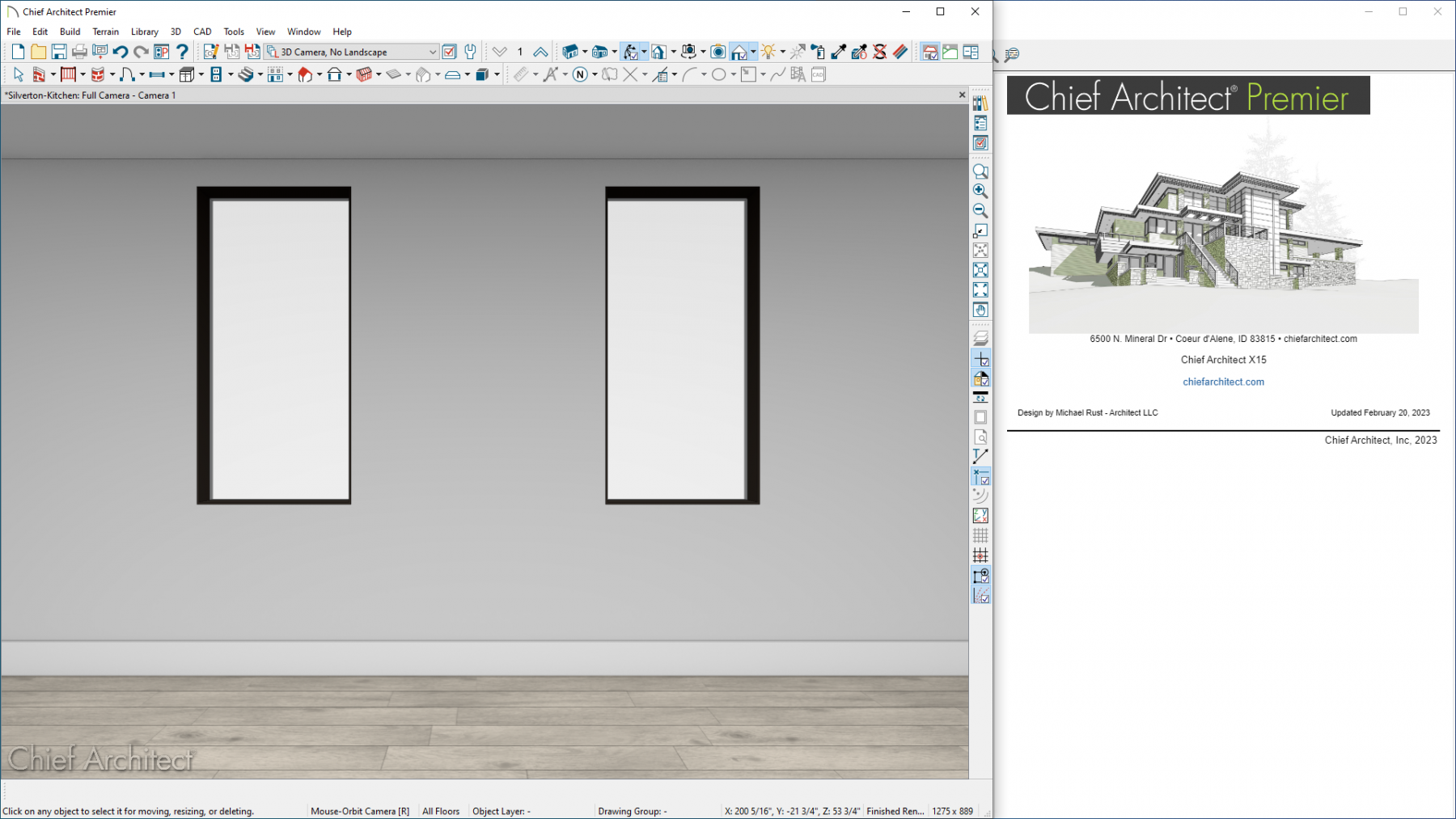Expand the lighting bulb tool dropdown arrow

tap(782, 53)
